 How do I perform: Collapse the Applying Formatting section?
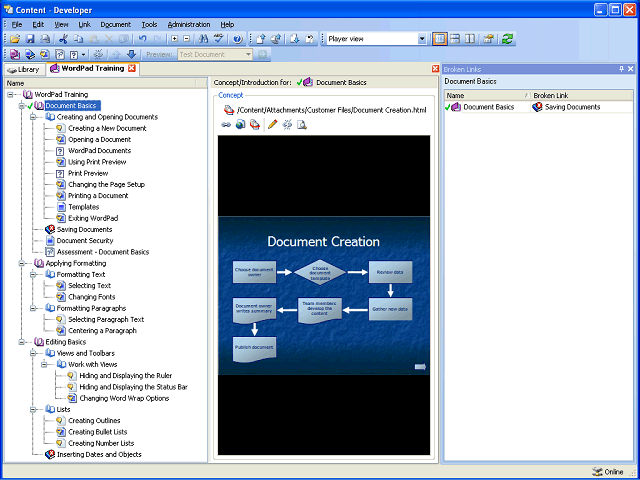coord(21,263)
